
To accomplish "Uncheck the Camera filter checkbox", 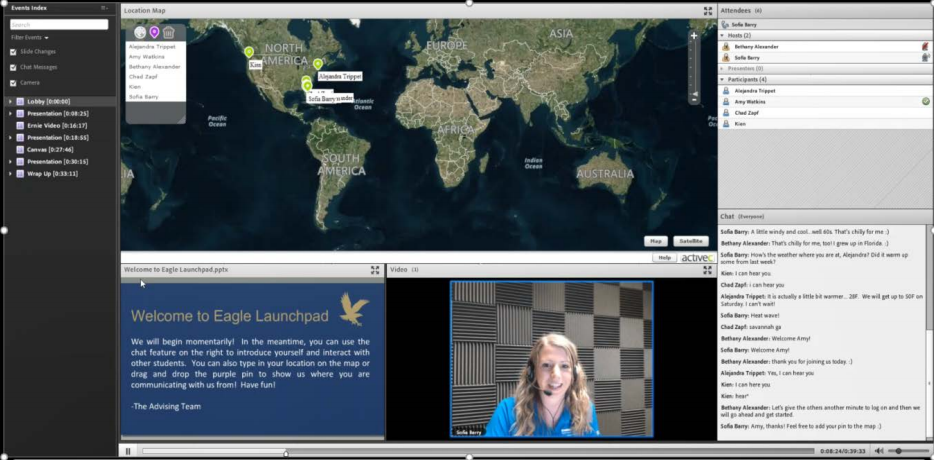I will tap(13, 83).
